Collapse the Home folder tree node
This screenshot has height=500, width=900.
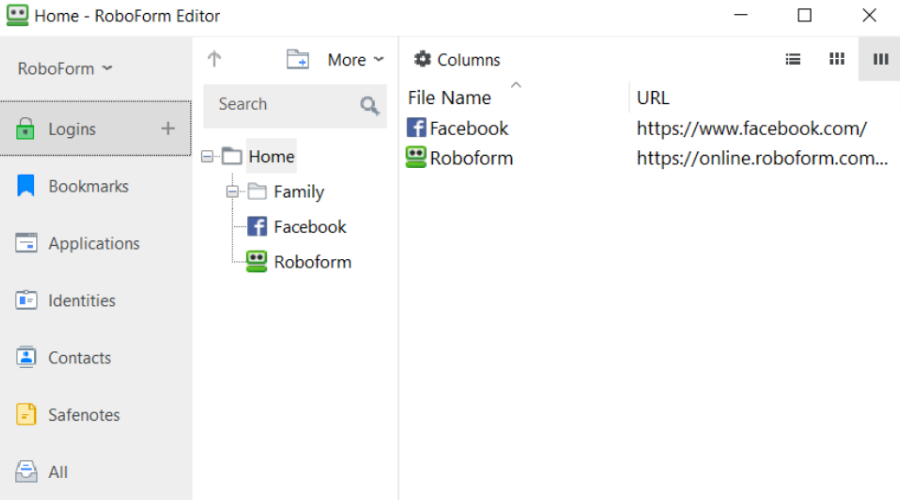(207, 156)
